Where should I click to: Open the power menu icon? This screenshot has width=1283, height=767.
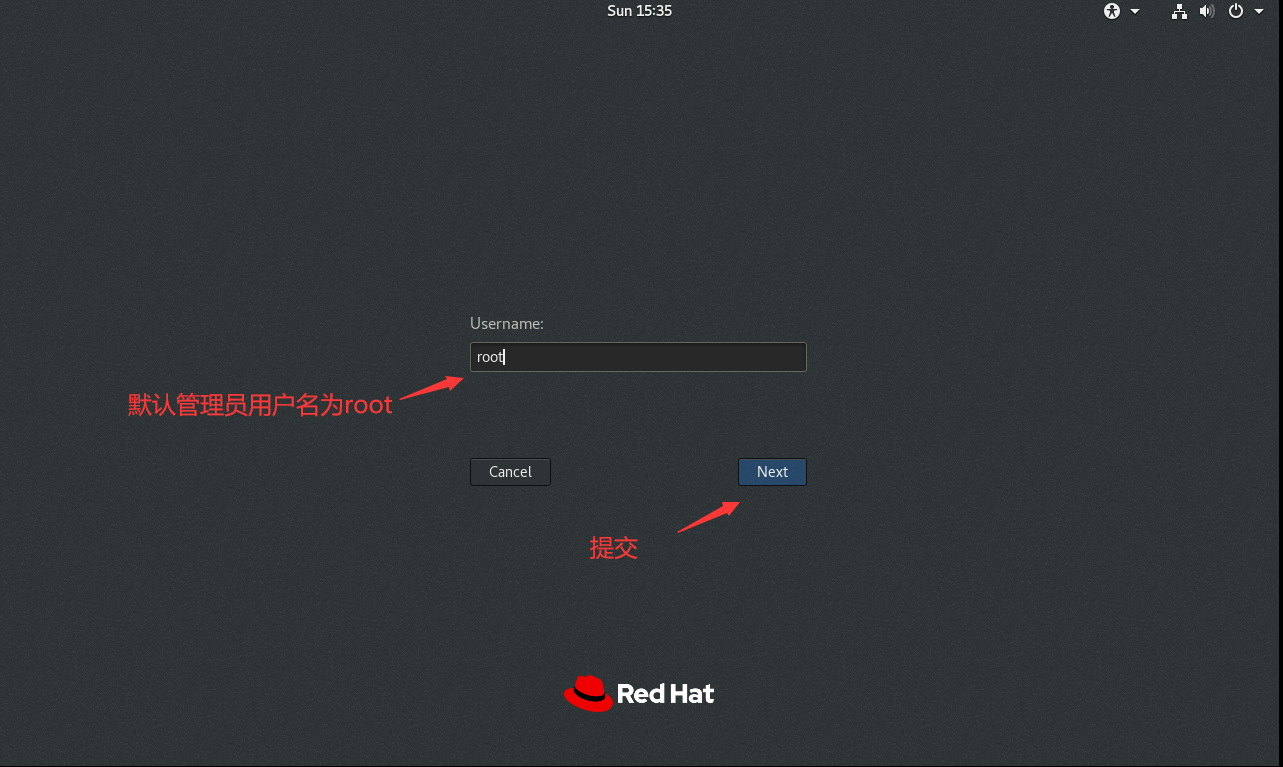pos(1236,11)
